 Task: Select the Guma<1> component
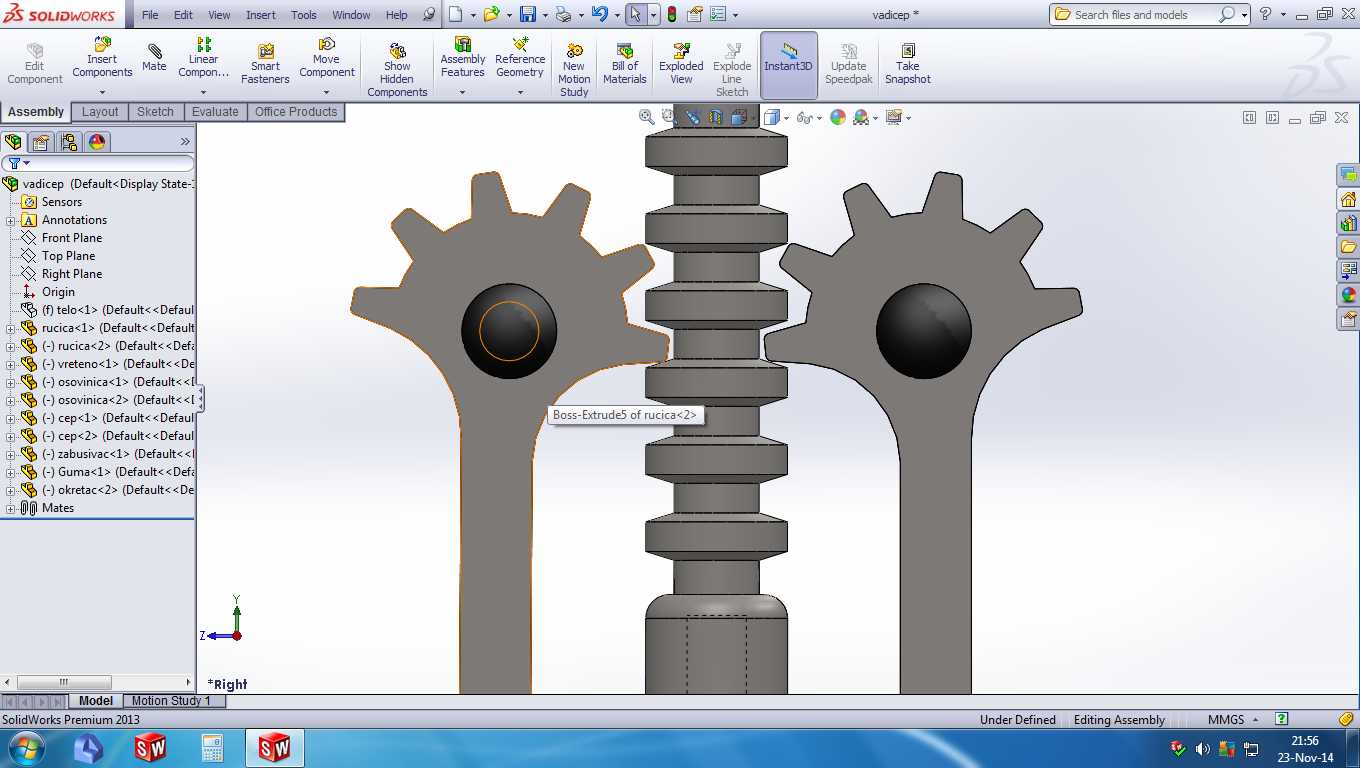click(x=108, y=472)
